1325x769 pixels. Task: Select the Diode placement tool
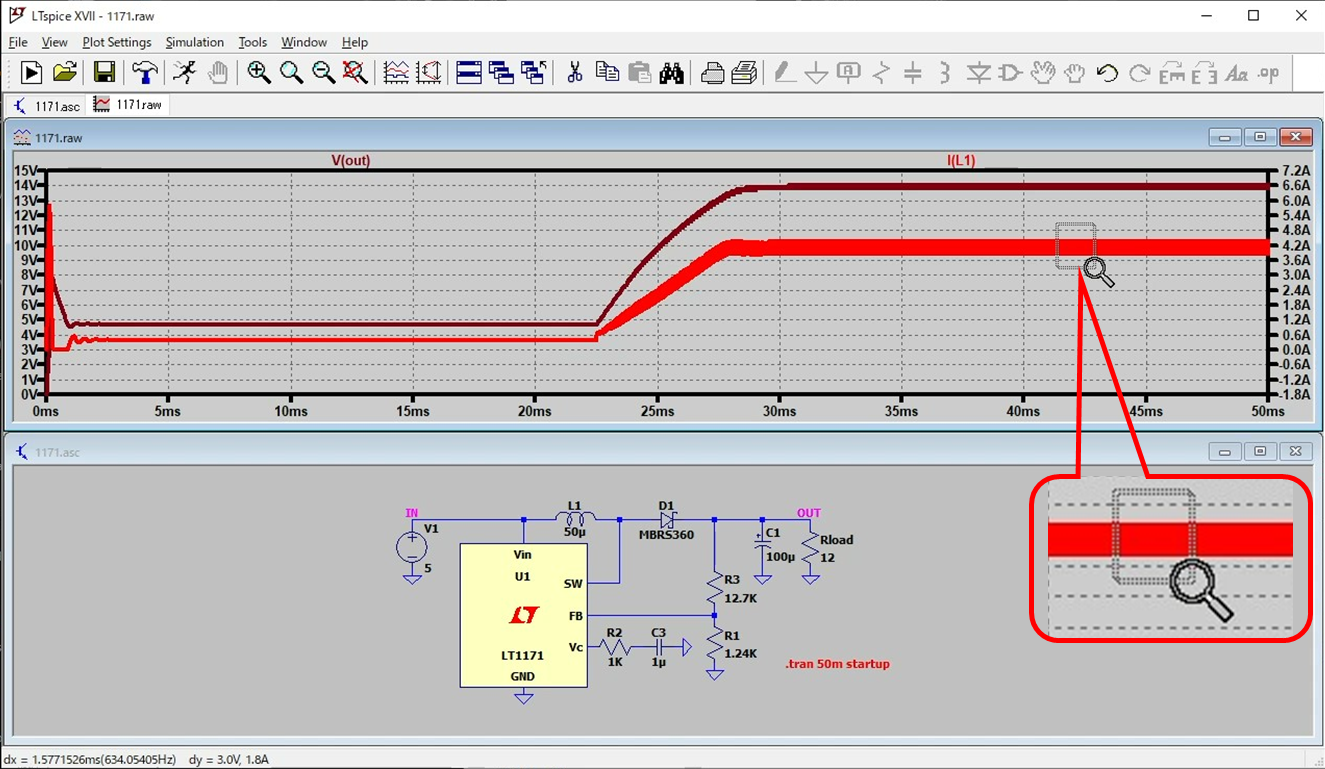click(x=978, y=72)
